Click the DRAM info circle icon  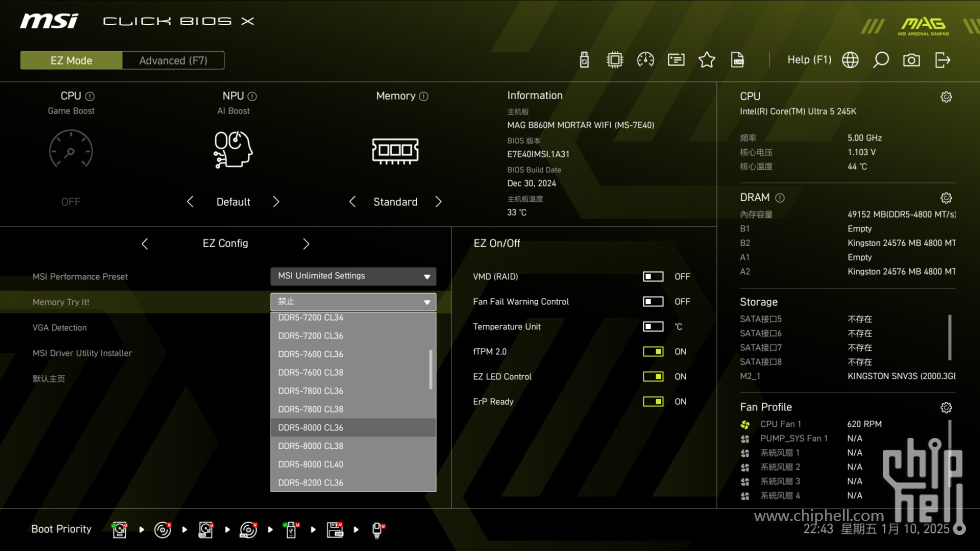point(780,198)
